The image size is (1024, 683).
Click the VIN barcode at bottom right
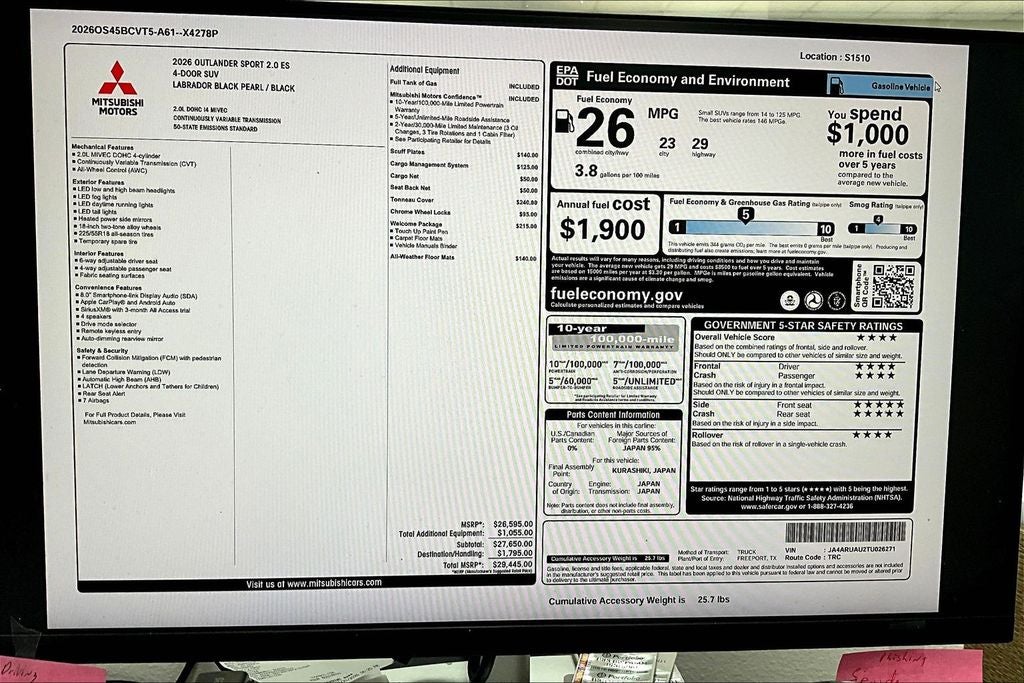tap(845, 532)
